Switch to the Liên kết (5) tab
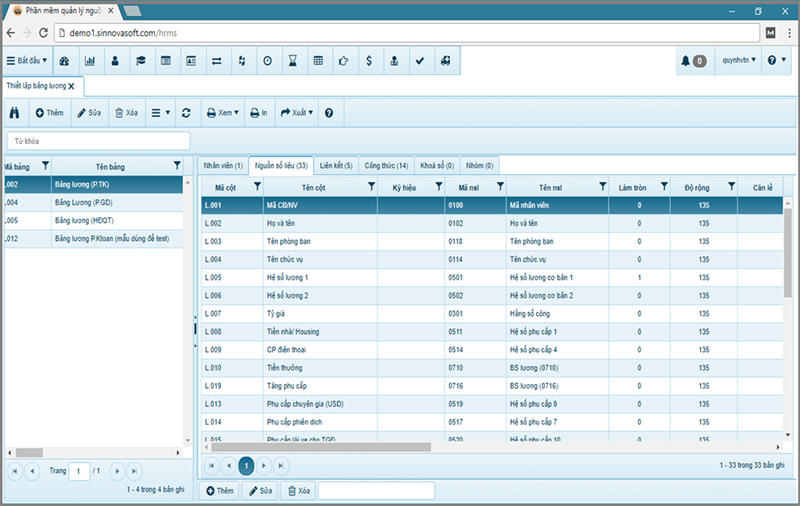This screenshot has width=800, height=506. pos(335,165)
